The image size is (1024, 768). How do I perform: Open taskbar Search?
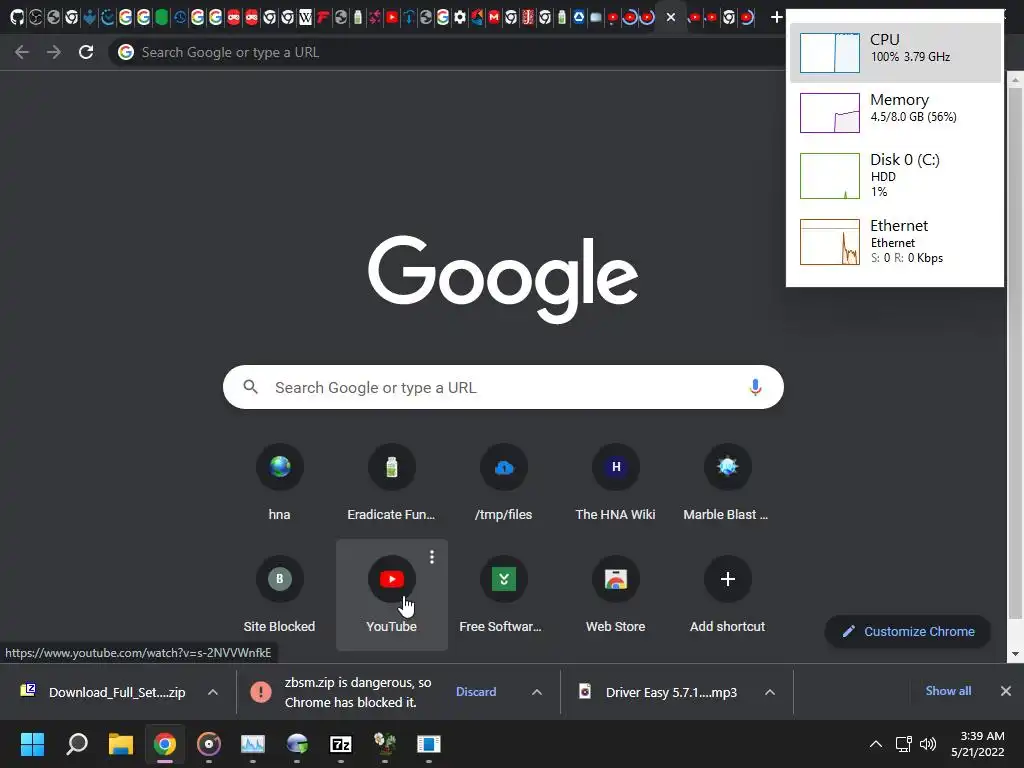click(x=77, y=744)
